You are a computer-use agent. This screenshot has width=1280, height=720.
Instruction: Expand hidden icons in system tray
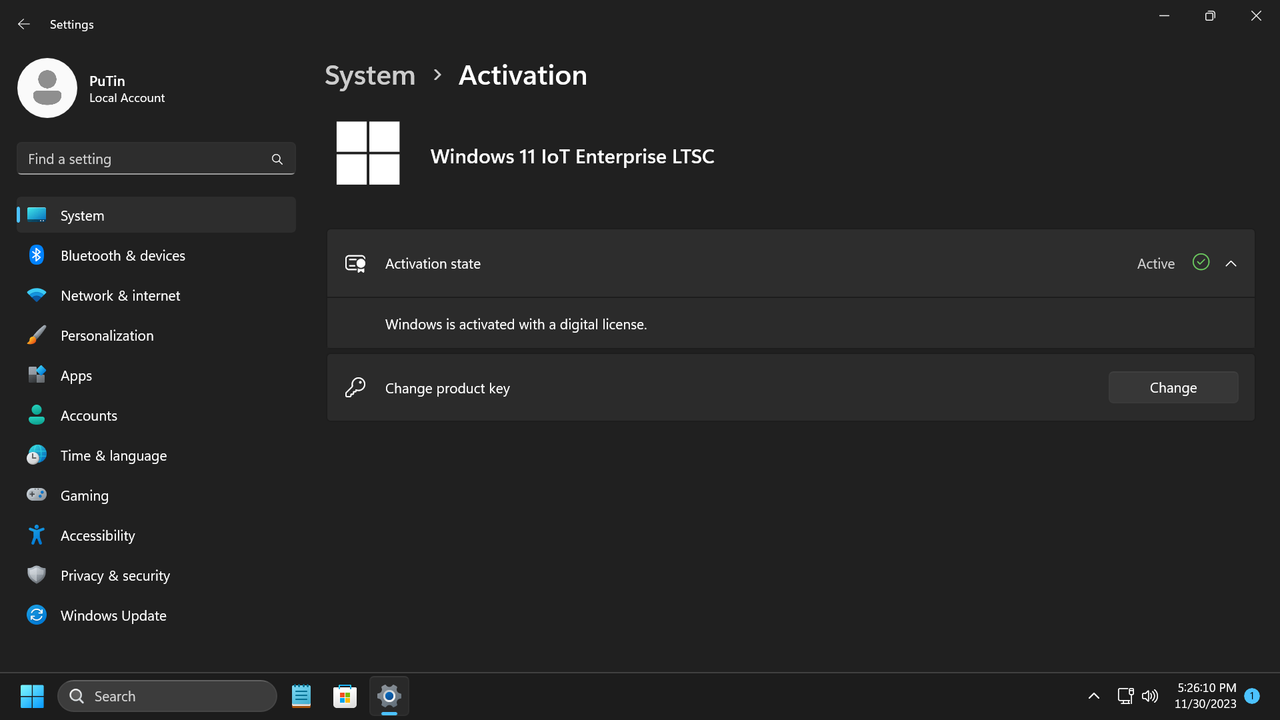(x=1093, y=695)
